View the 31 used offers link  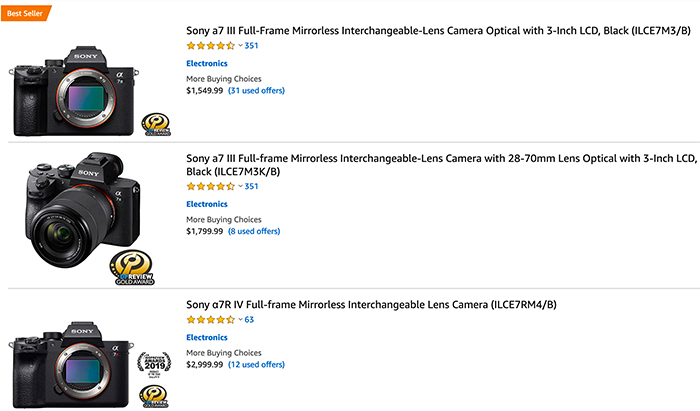pos(256,91)
